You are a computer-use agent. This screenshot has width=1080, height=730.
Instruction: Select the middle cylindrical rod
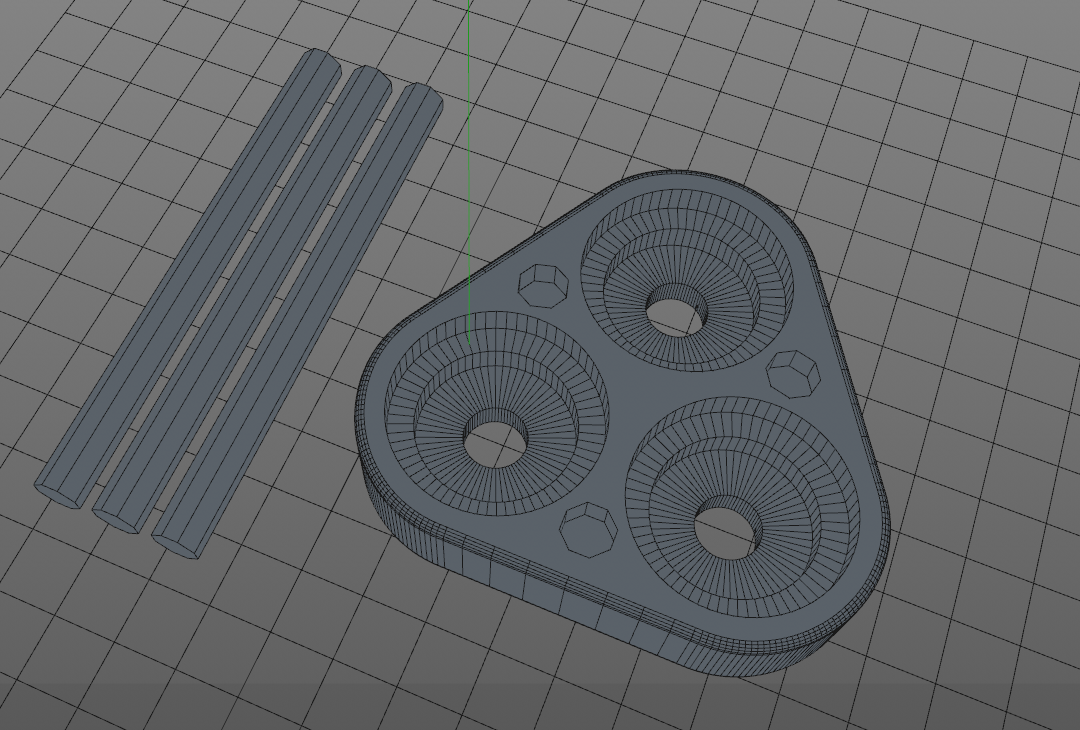coord(242,300)
